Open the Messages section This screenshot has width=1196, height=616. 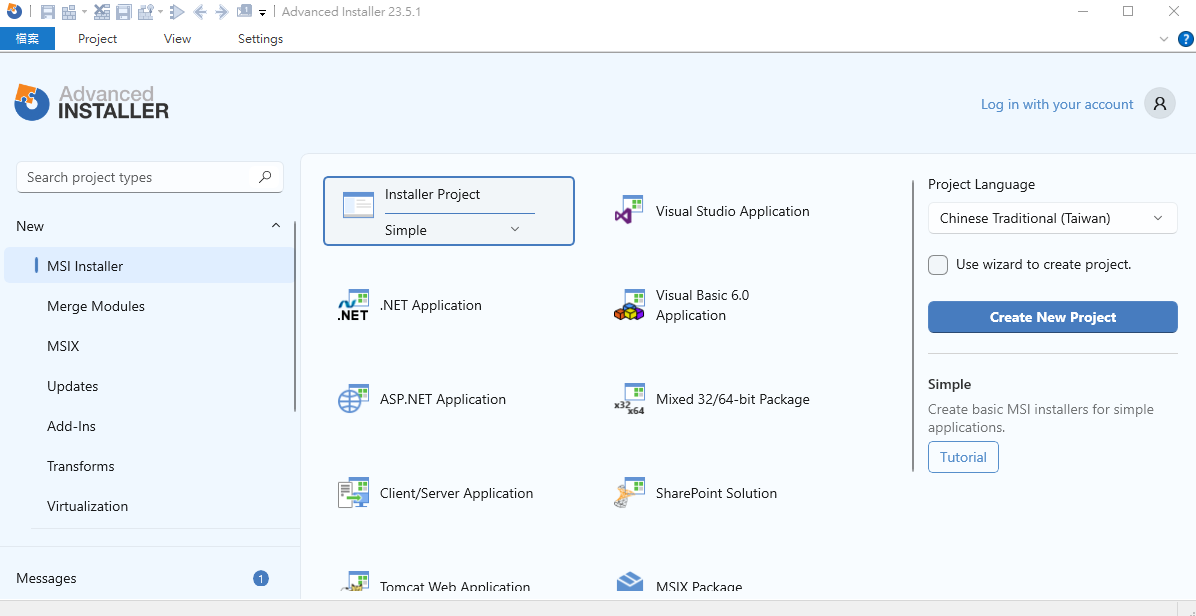[x=46, y=579]
